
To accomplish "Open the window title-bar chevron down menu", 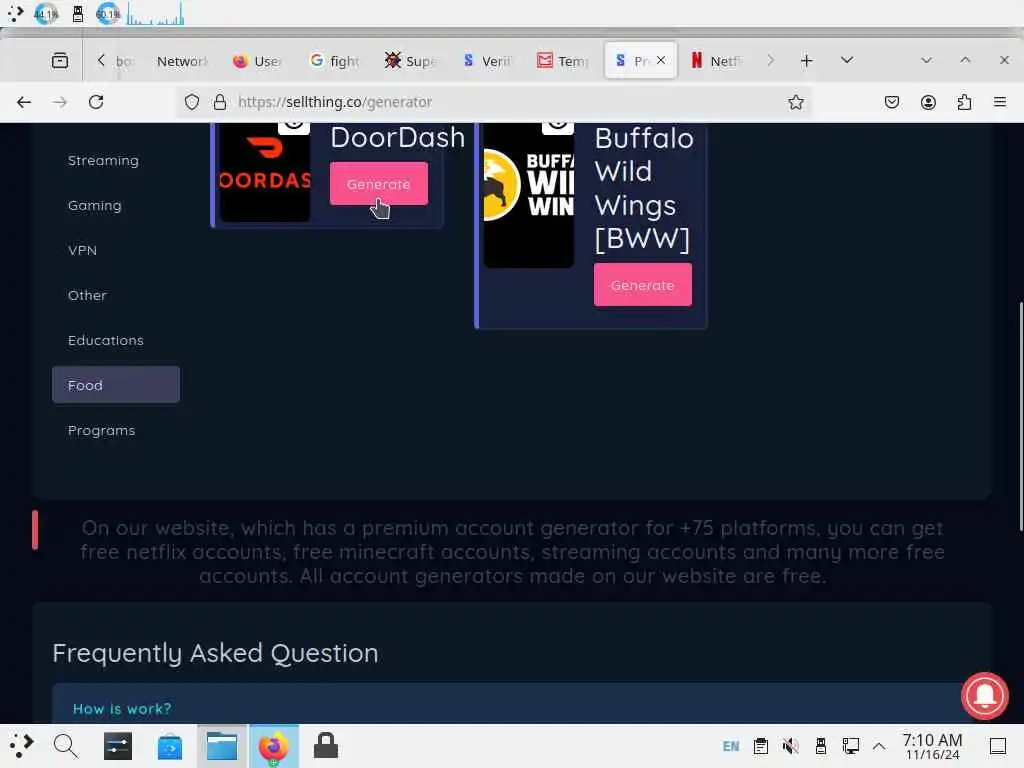I will (x=926, y=60).
